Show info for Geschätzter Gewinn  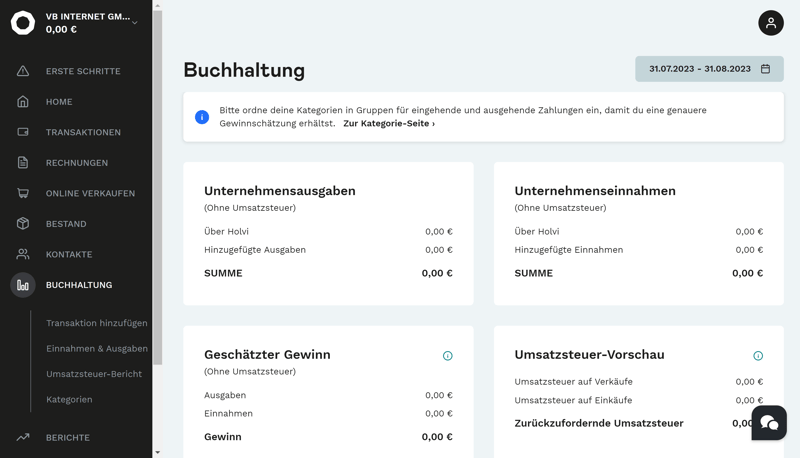point(447,356)
